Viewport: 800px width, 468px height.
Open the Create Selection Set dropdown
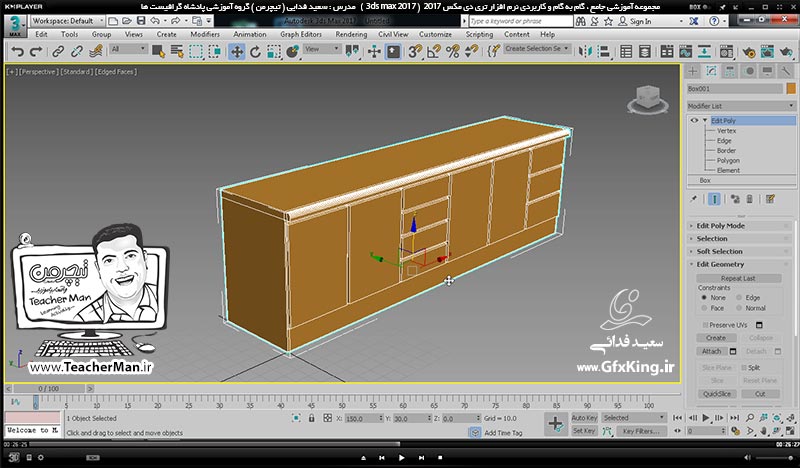537,48
